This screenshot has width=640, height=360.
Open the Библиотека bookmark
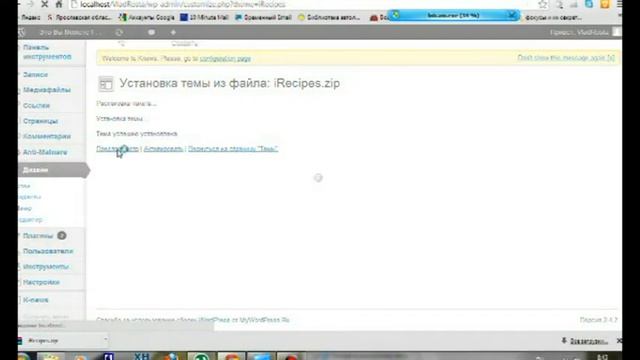(329, 18)
